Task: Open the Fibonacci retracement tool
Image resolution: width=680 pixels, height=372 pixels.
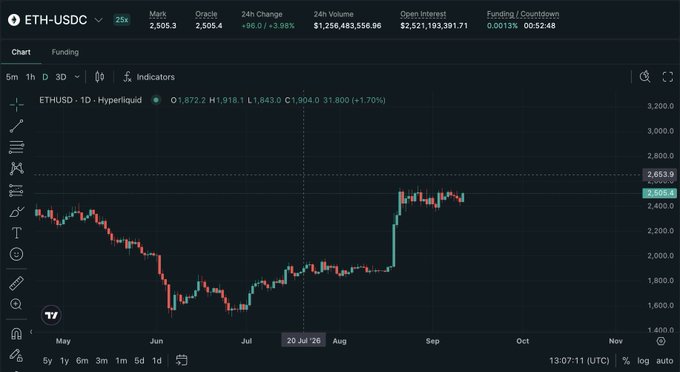Action: coord(16,147)
